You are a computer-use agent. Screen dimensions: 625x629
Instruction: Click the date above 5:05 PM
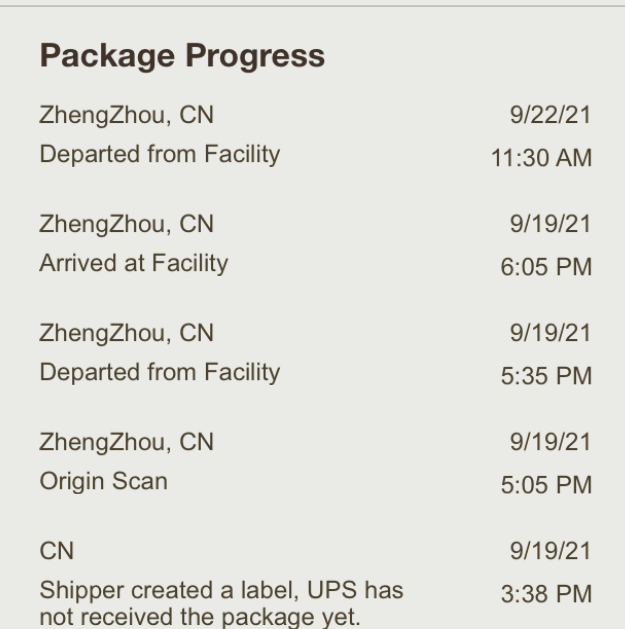pos(550,441)
